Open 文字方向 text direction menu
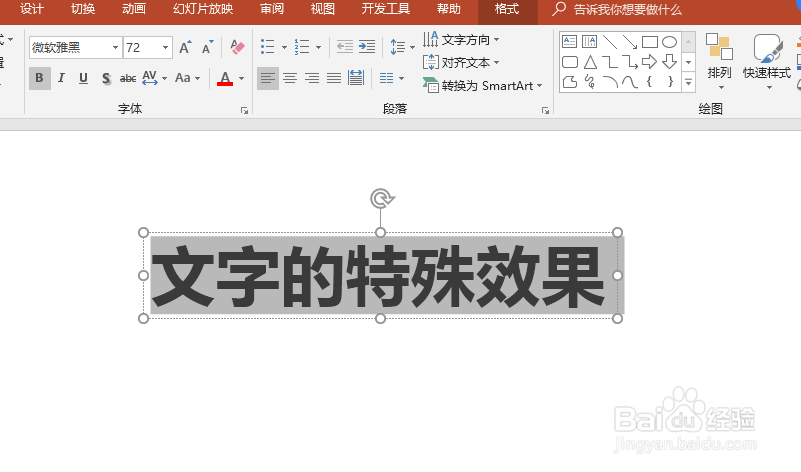The image size is (801, 472). (461, 39)
